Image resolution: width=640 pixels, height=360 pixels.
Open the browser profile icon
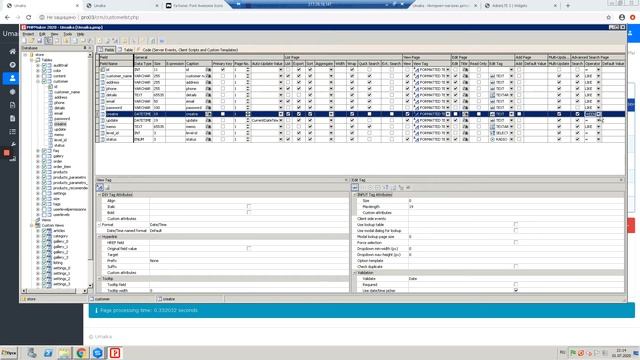tap(622, 17)
